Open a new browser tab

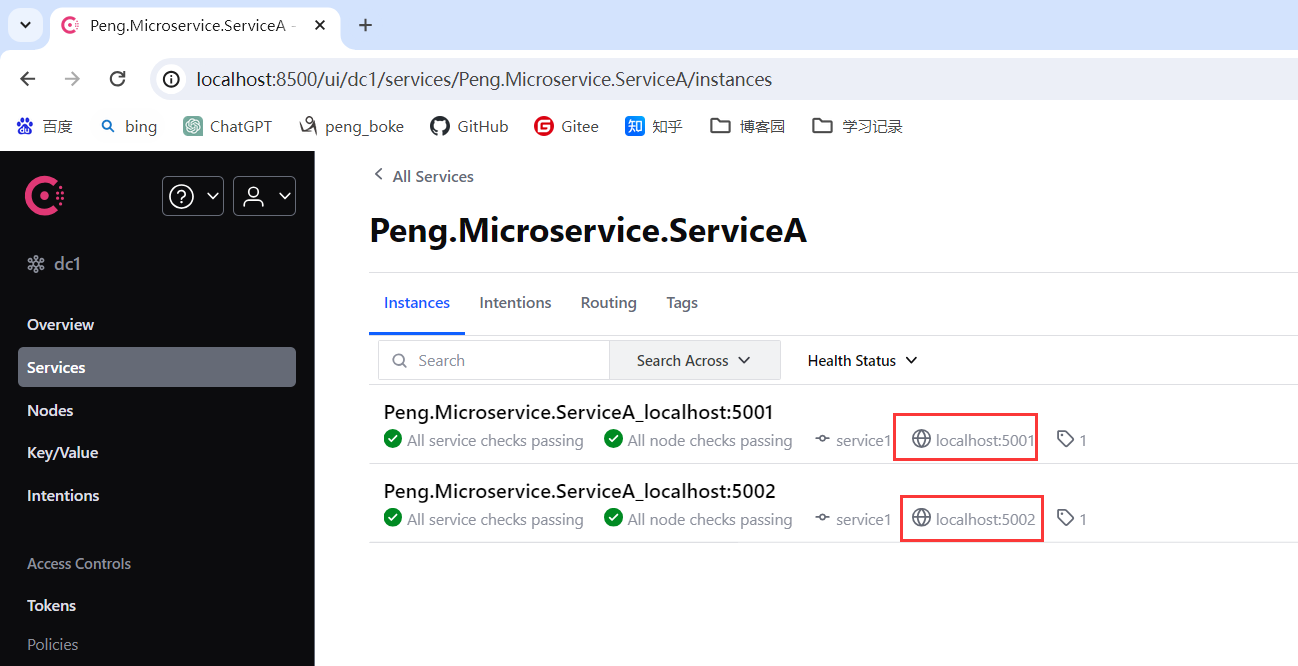pos(365,25)
